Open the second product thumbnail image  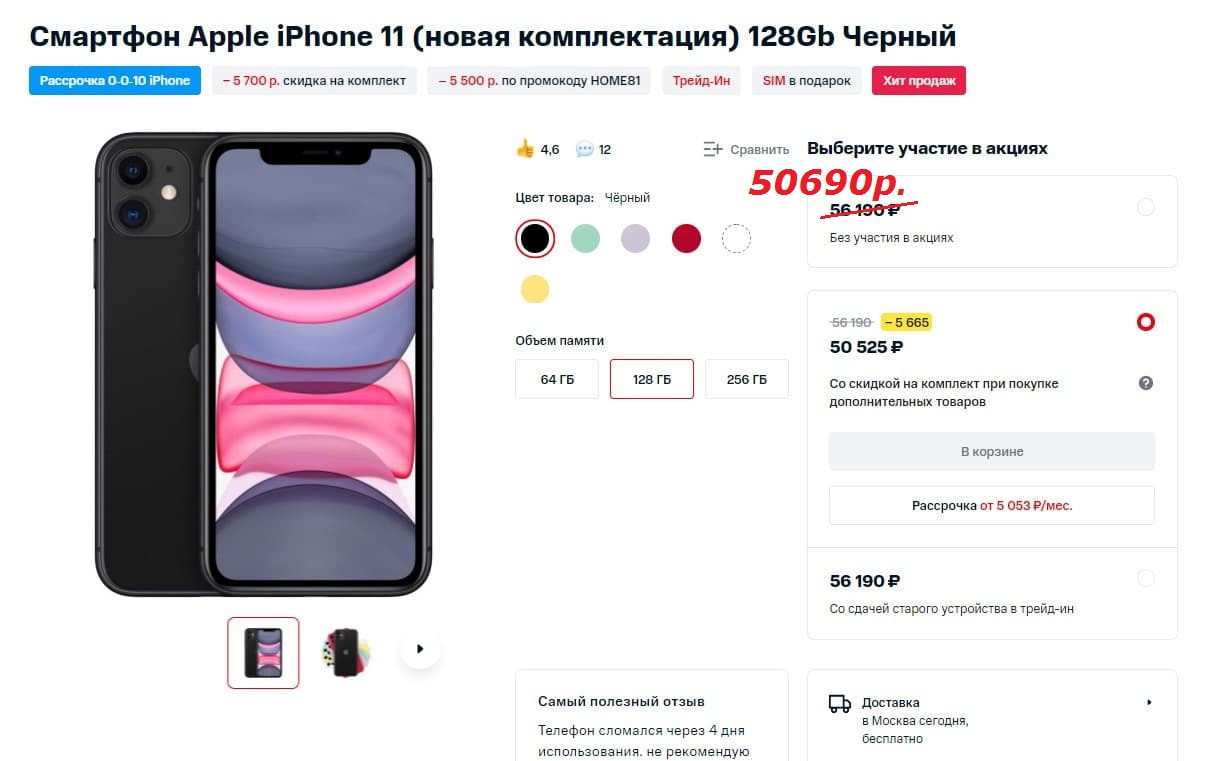(346, 653)
